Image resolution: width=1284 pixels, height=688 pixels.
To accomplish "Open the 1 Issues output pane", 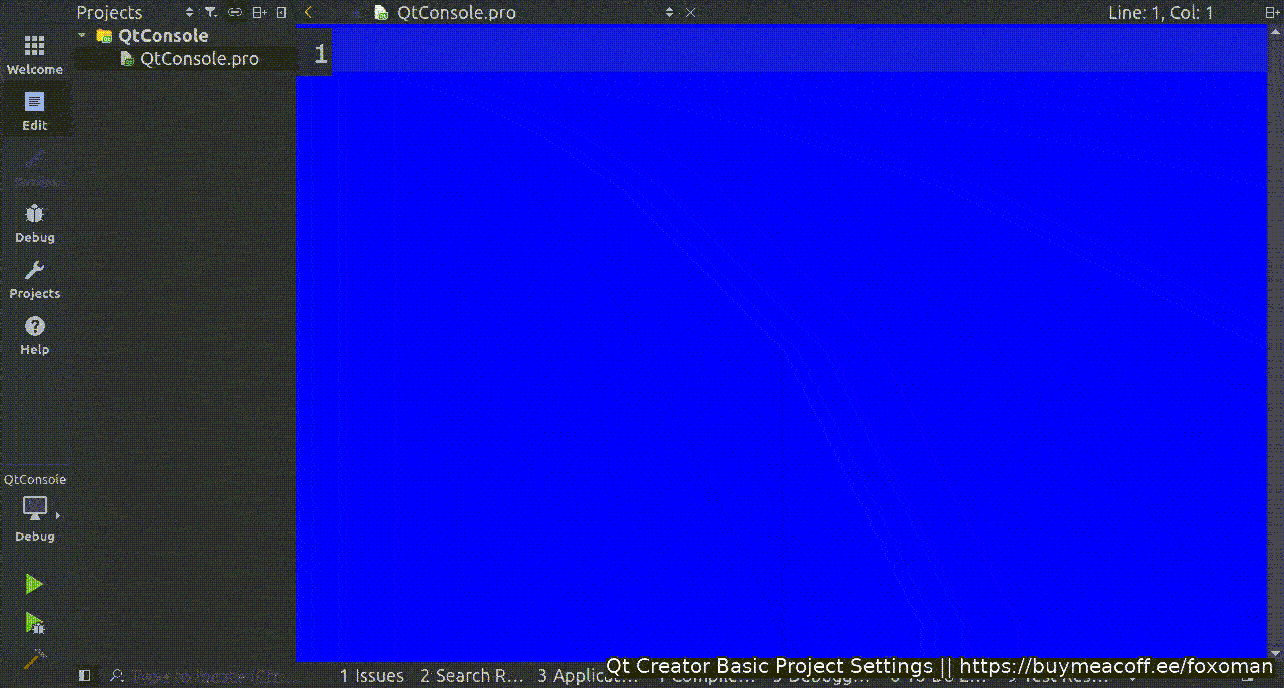I will [x=372, y=676].
